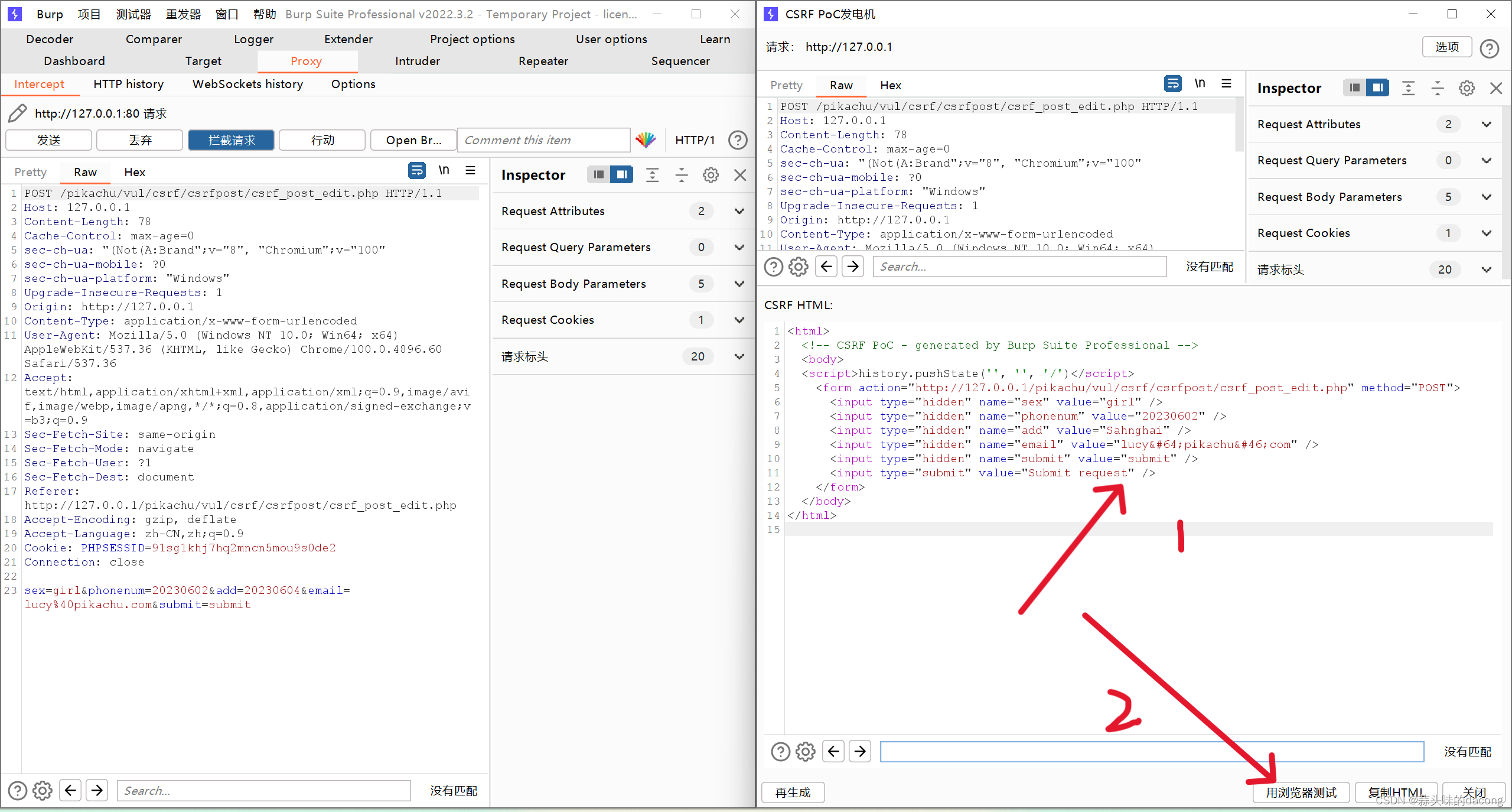Open hamburger menu in CSRF request editor
Viewport: 1512px width, 812px height.
click(1227, 84)
